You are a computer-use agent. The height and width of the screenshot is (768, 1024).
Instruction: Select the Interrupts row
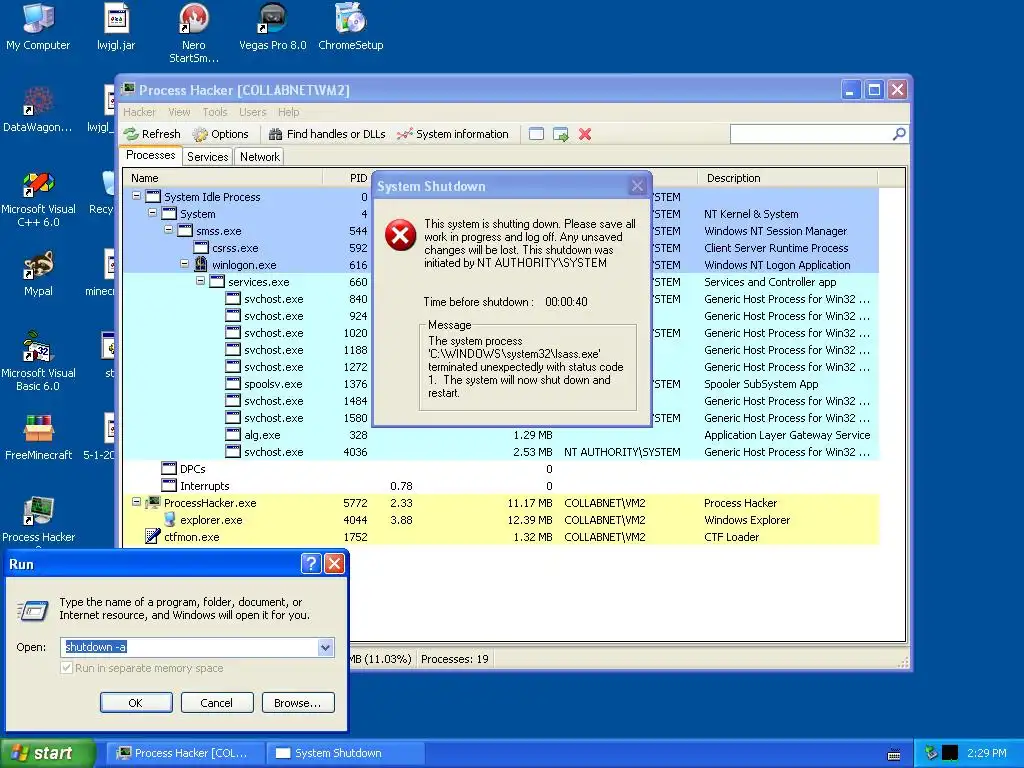pos(500,486)
